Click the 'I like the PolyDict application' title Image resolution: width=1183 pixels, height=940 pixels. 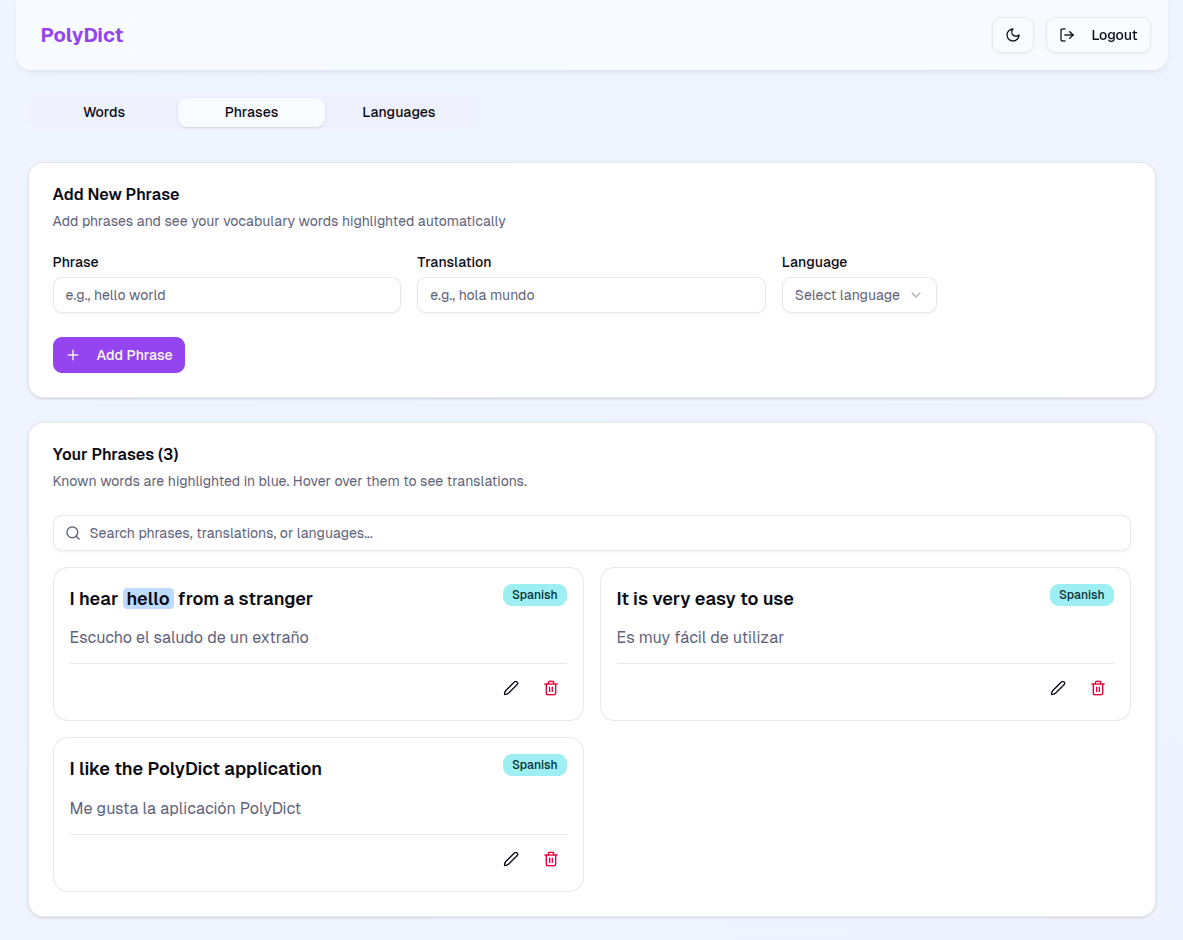point(195,769)
